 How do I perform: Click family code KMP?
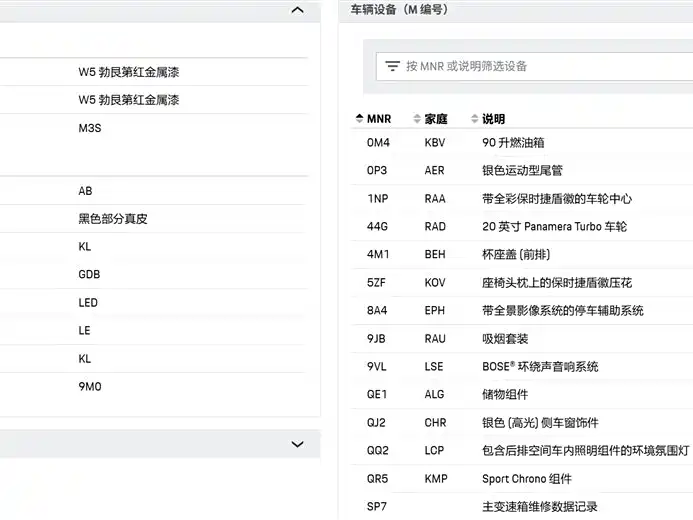coord(436,479)
